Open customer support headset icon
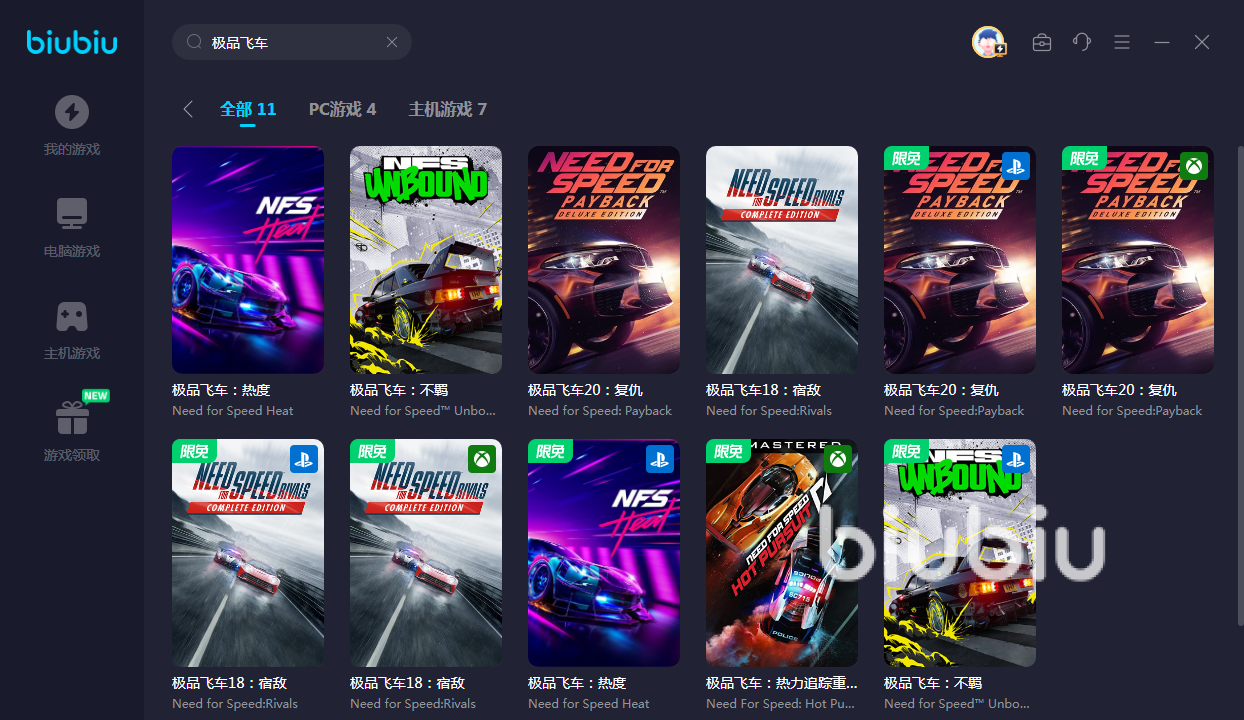This screenshot has height=720, width=1244. click(x=1082, y=42)
